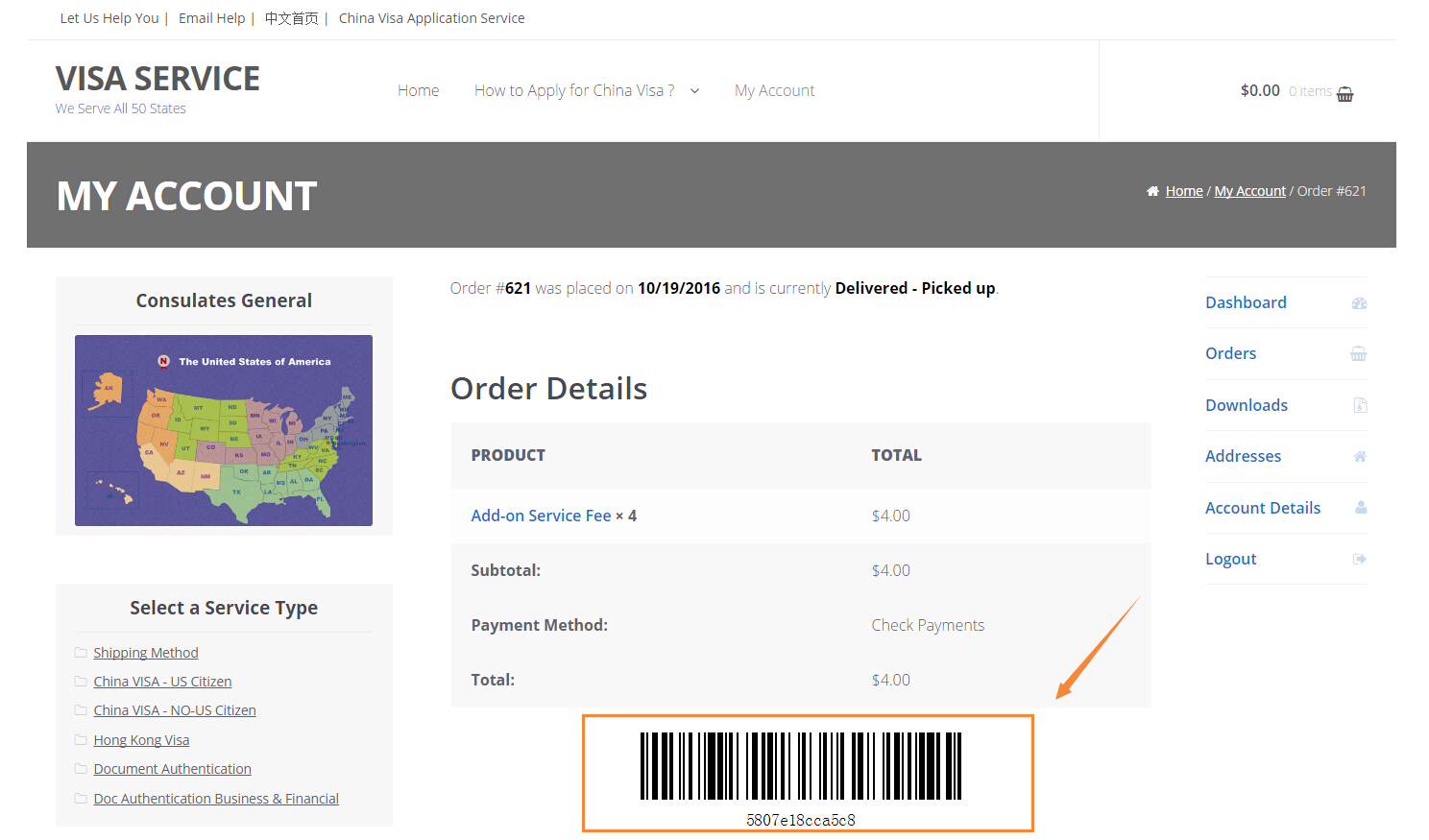Click the Downloads file icon
Image resolution: width=1429 pixels, height=840 pixels.
click(1360, 405)
